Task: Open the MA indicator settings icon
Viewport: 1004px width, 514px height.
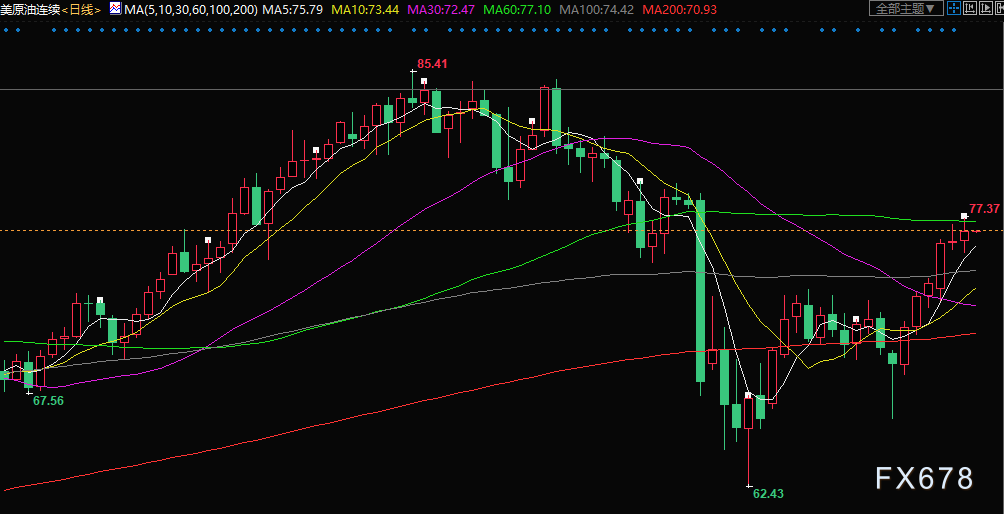Action: tap(115, 8)
